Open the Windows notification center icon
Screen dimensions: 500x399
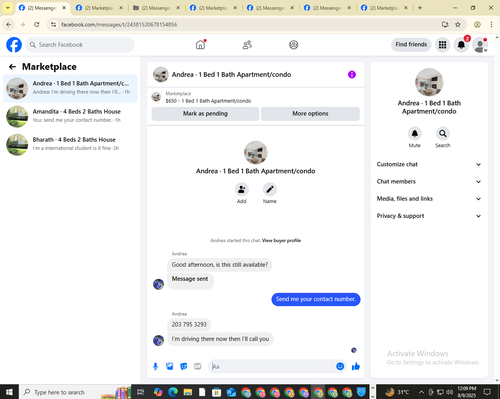487,392
